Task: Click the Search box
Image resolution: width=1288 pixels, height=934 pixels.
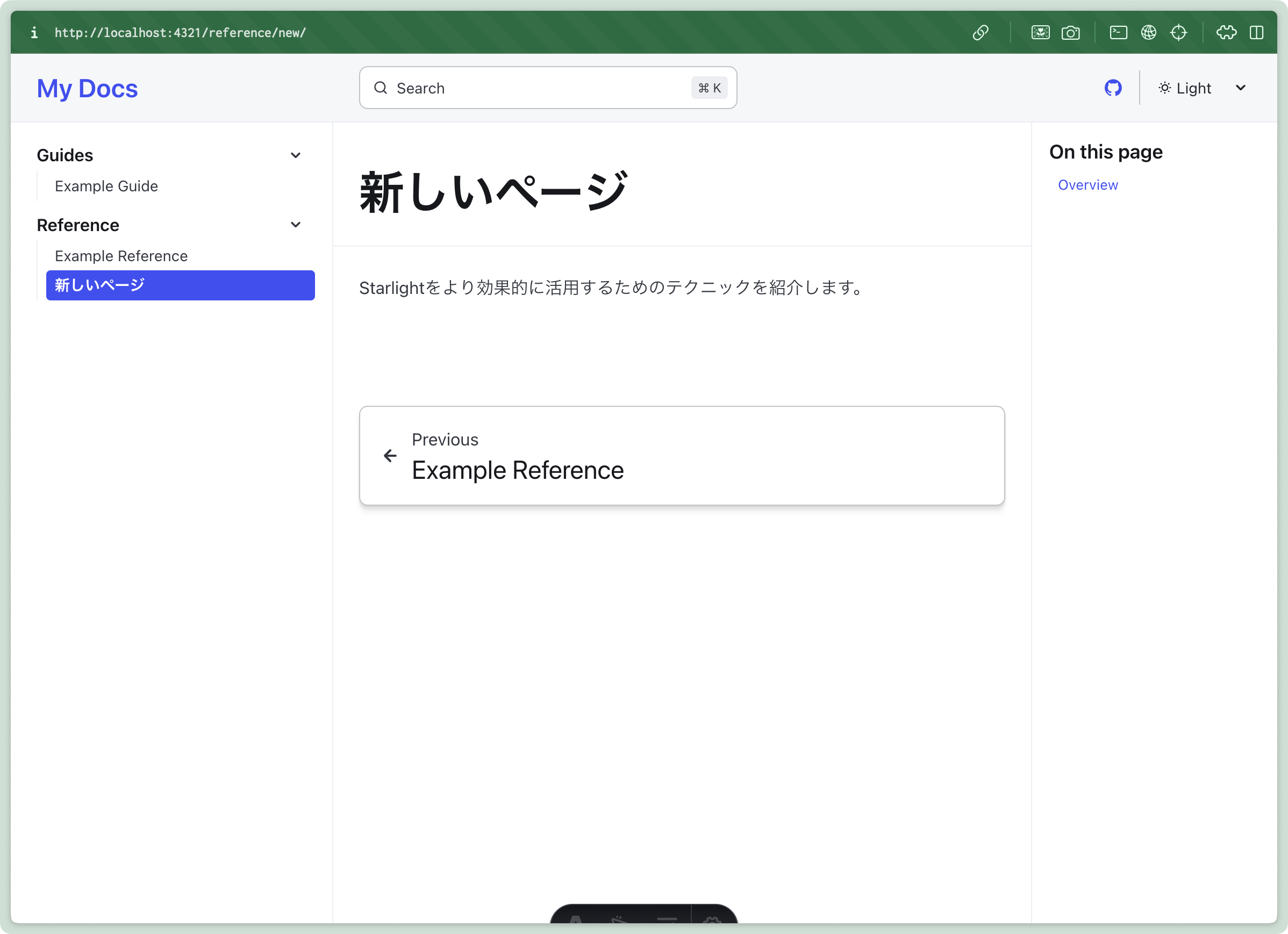Action: pyautogui.click(x=547, y=88)
